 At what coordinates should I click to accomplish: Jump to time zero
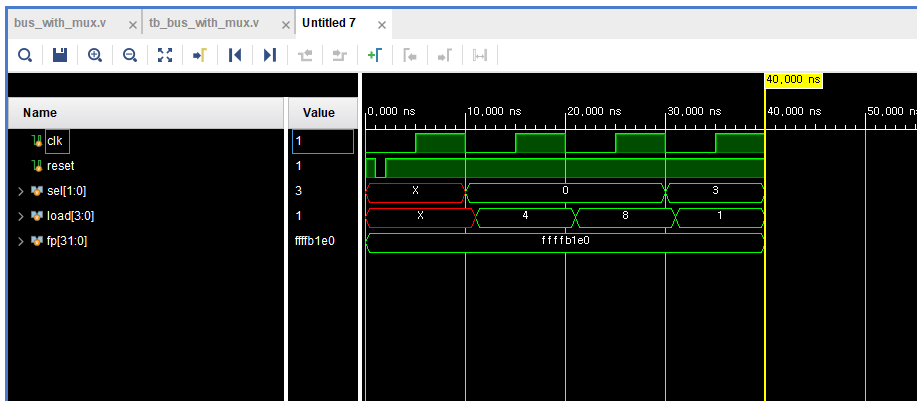tap(235, 55)
